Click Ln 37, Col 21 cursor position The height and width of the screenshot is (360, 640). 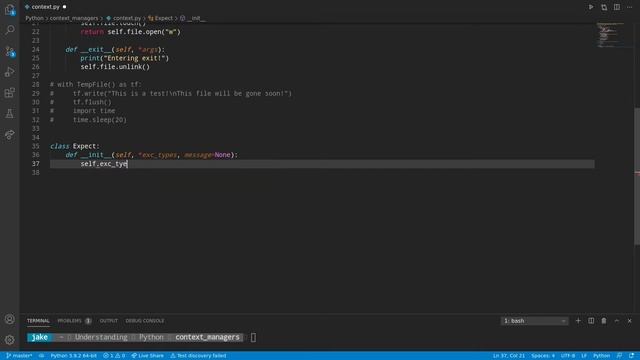tap(509, 356)
